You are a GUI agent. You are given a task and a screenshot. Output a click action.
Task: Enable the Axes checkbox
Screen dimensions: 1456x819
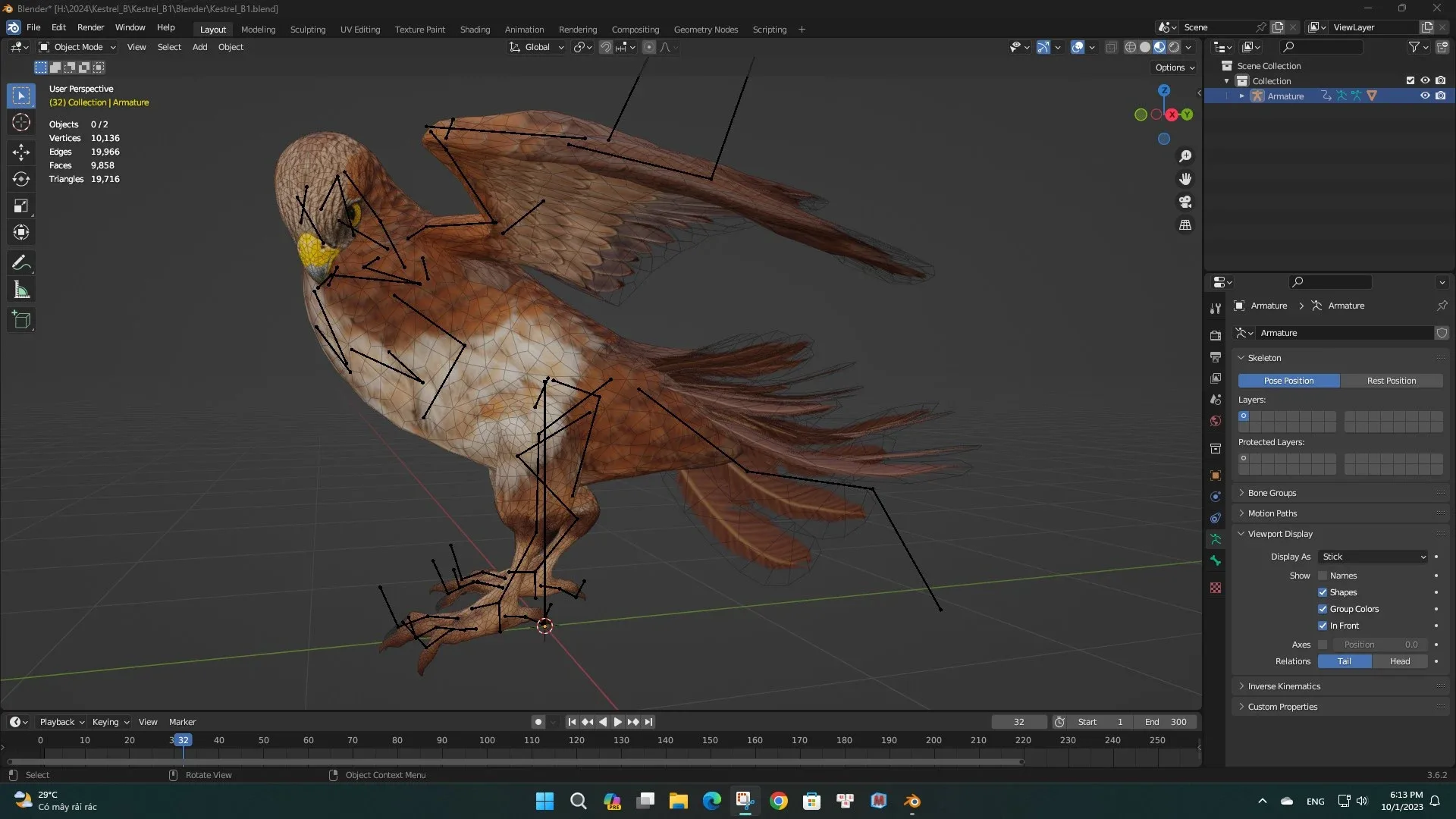(1323, 645)
